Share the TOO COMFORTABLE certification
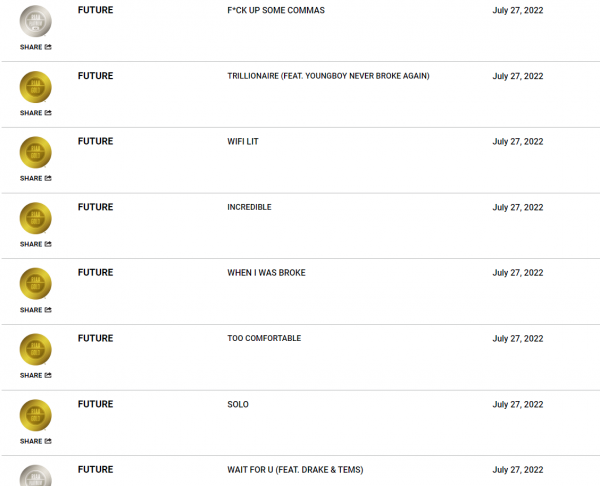 pyautogui.click(x=36, y=375)
